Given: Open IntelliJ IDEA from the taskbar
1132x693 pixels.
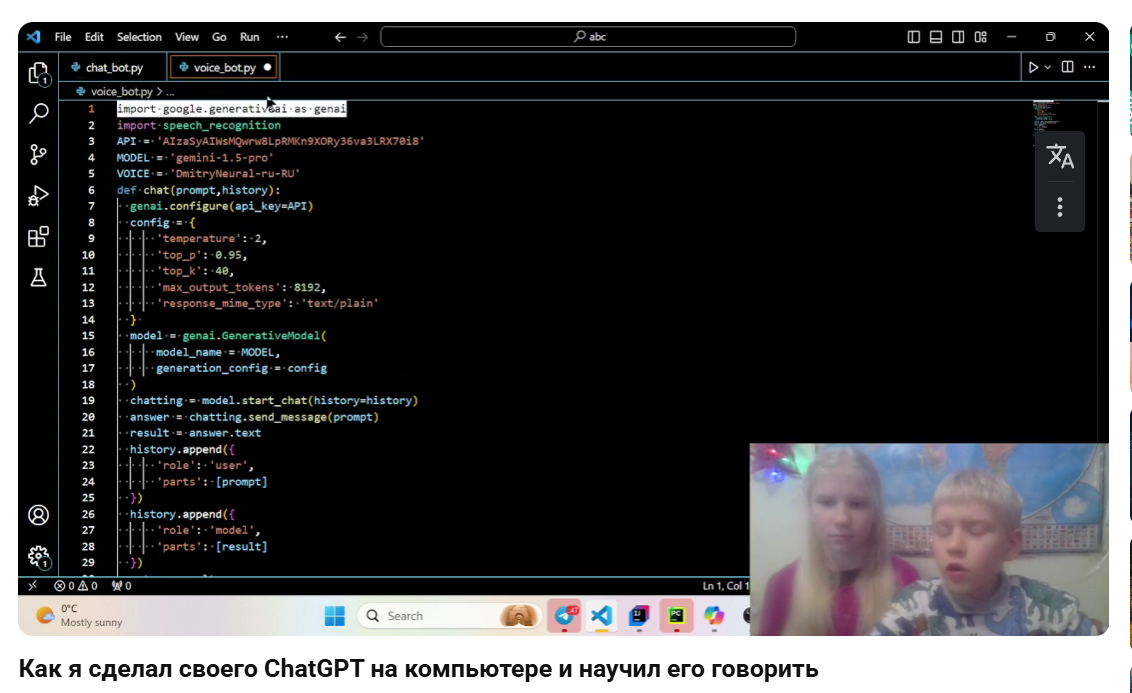Looking at the screenshot, I should 639,616.
